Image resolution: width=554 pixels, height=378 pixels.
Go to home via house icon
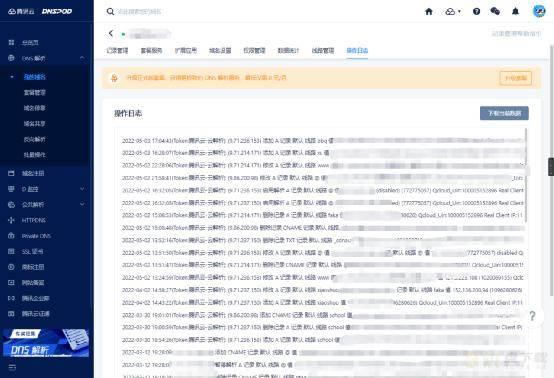click(429, 12)
